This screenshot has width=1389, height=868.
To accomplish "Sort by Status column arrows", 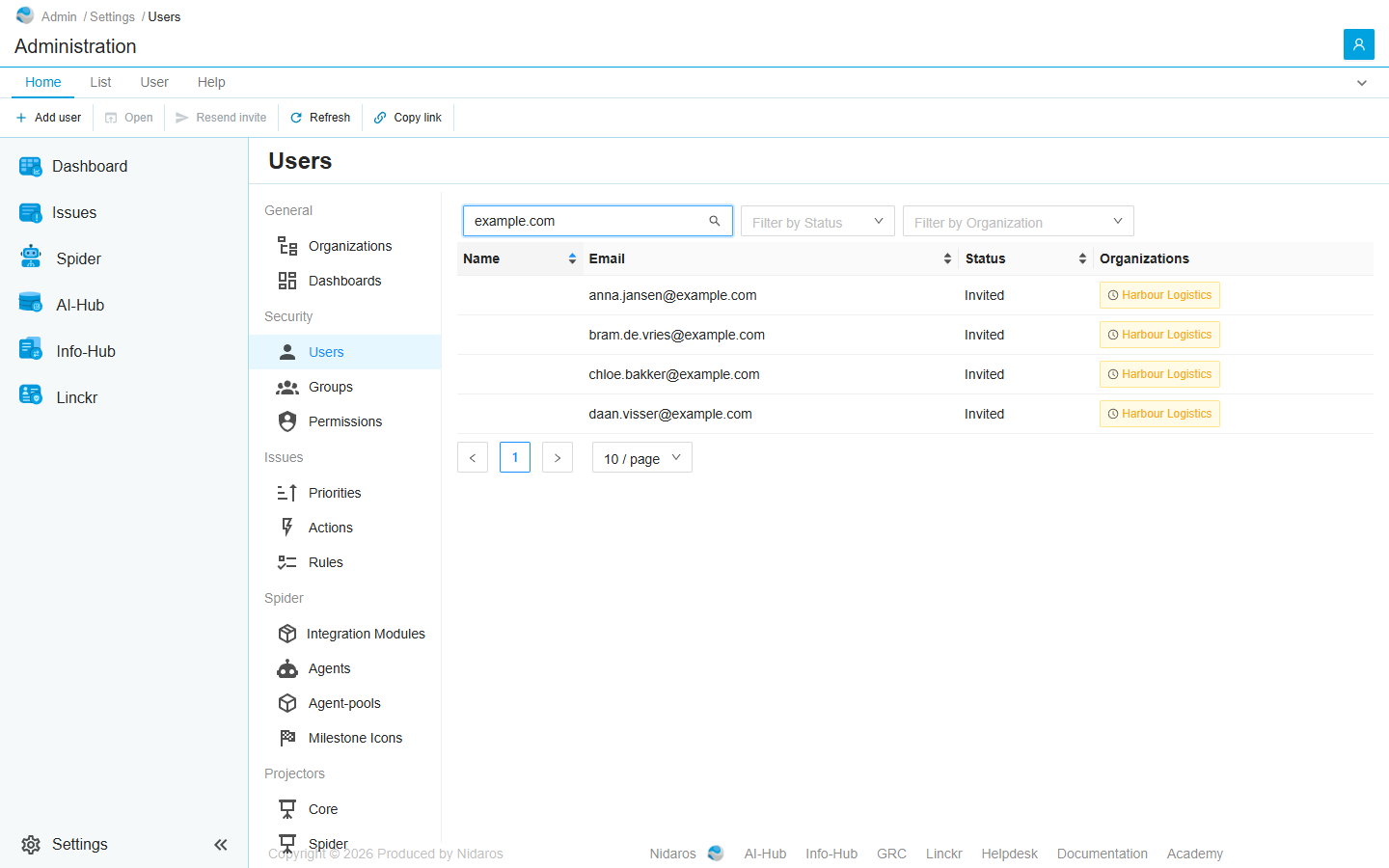I will 1082,258.
